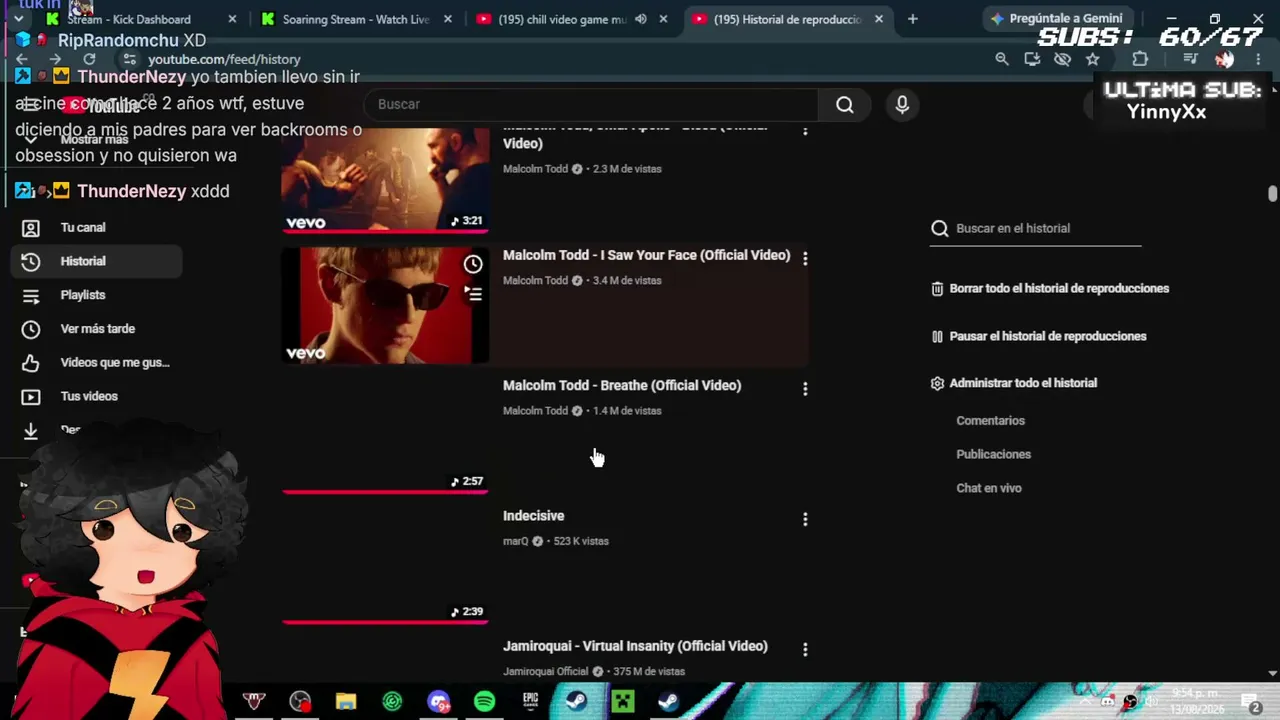The width and height of the screenshot is (1280, 720).
Task: Open Malcolm Todd - Breathe video title
Action: (622, 385)
